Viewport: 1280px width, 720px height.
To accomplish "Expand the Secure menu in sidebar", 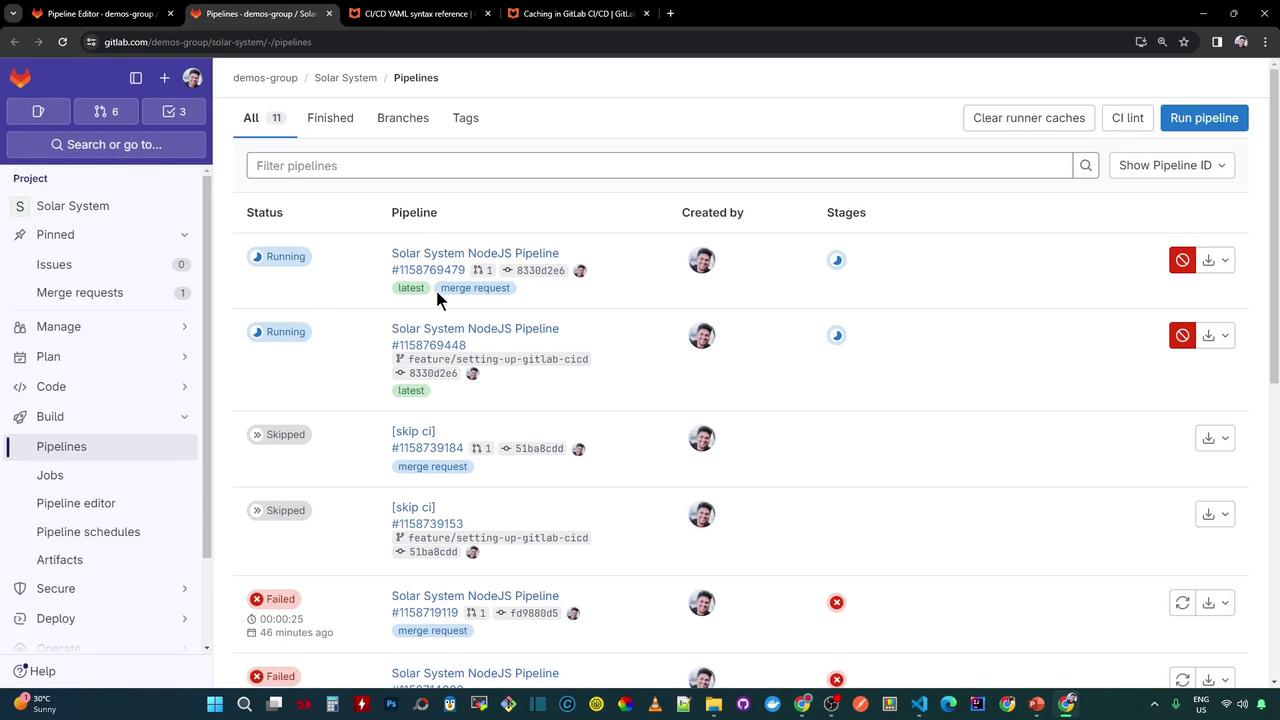I will coord(102,589).
